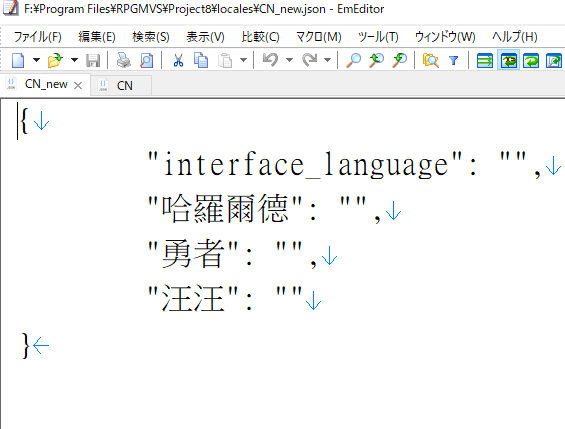
Task: Toggle Wrap by Characters highlighted icon
Action: 508,60
